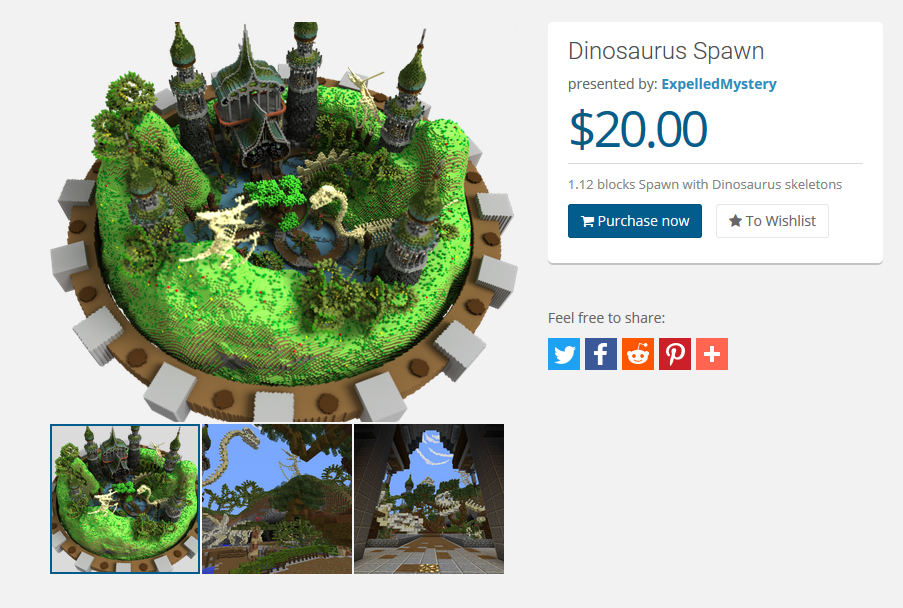Add item via To Wishlist button
Screen dimensions: 903x608
tap(772, 221)
